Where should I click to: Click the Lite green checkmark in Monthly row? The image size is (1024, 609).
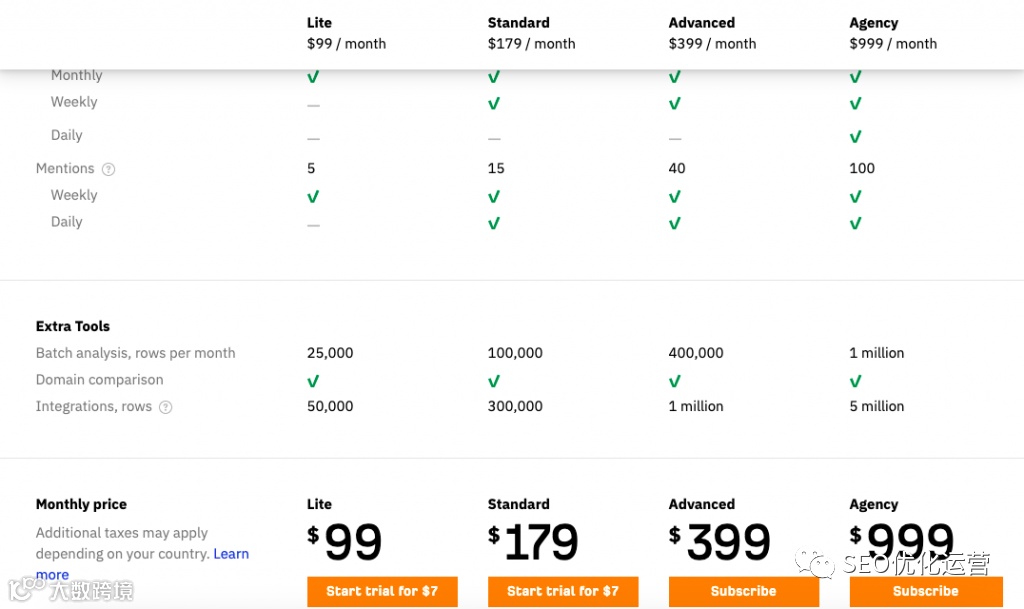pos(313,76)
